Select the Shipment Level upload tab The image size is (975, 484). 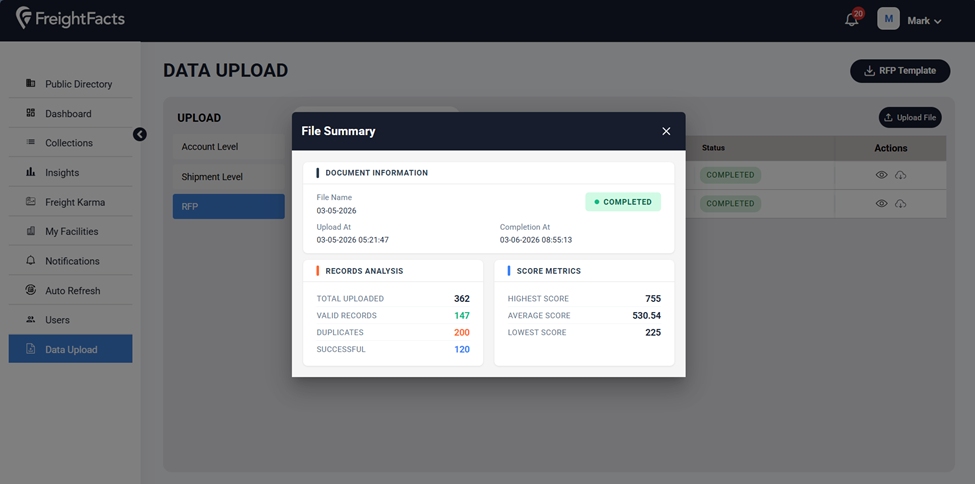coord(228,177)
